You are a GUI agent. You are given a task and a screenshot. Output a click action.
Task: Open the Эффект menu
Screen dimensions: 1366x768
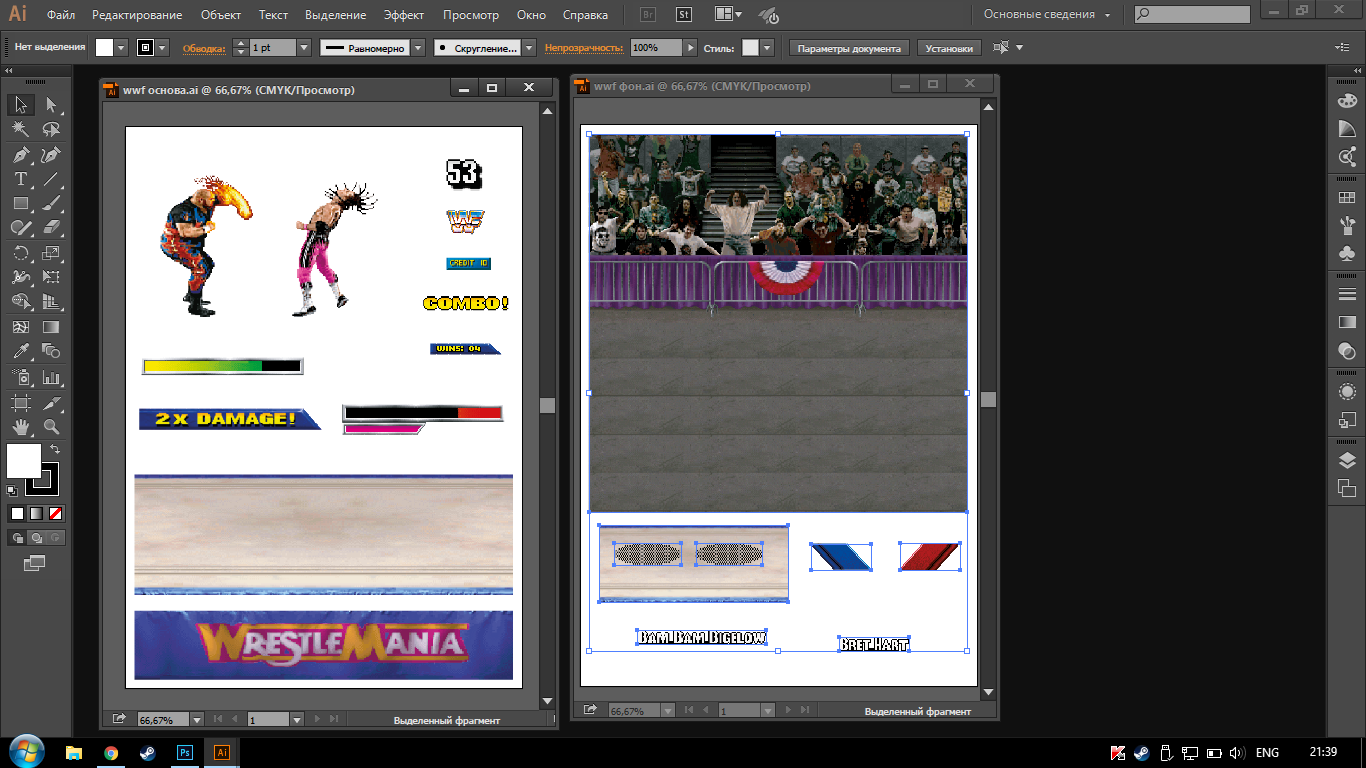[404, 15]
